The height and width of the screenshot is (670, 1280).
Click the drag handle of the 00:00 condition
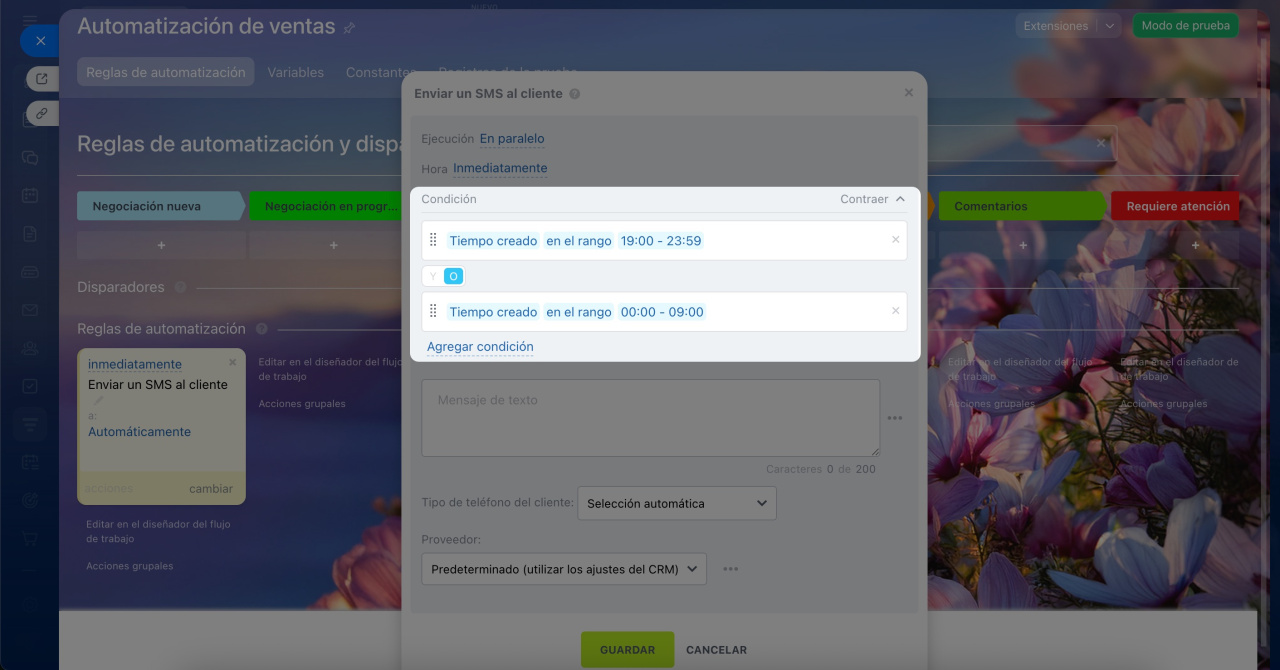(433, 311)
